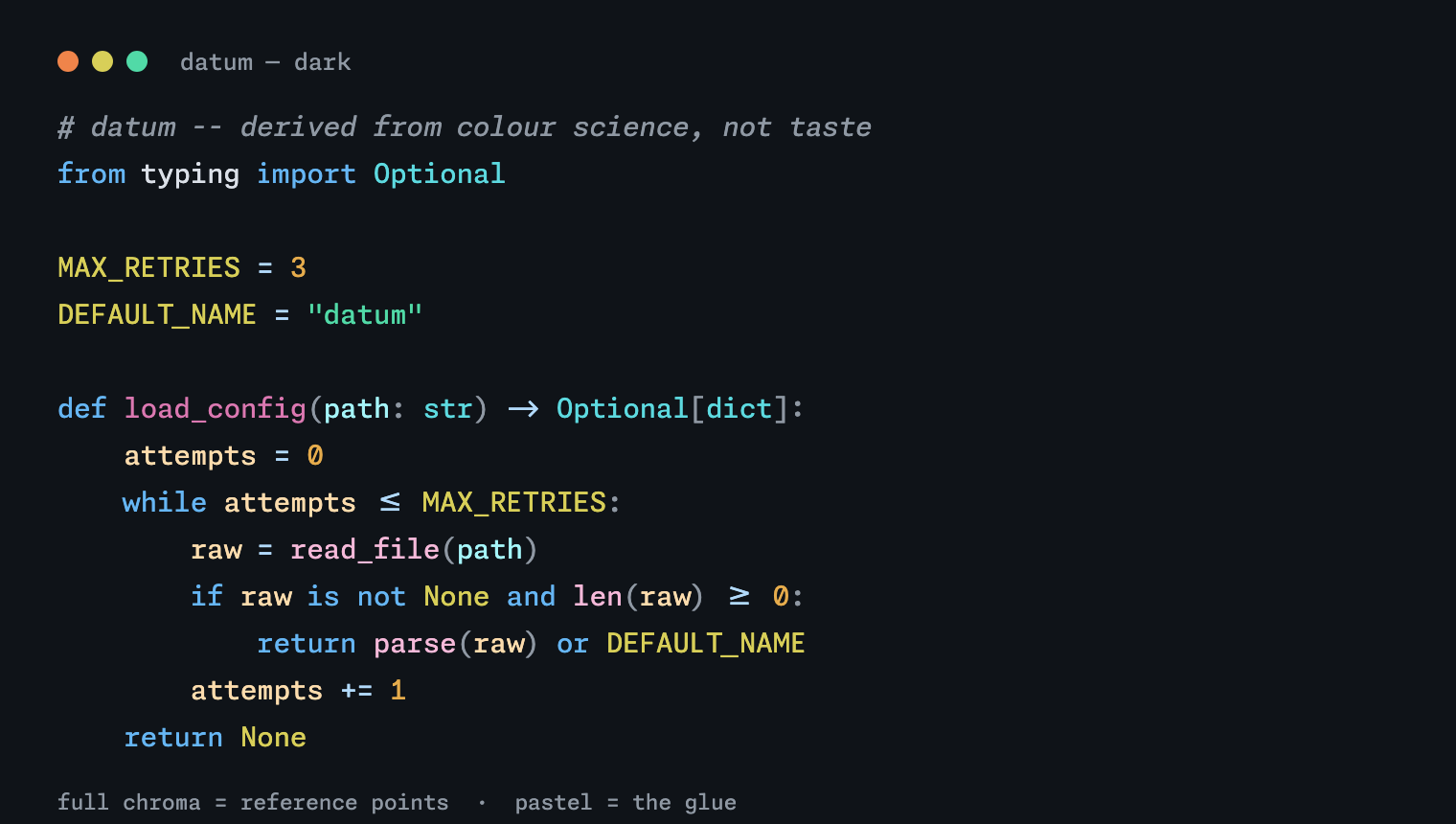Click the "datum" string literal
Viewport: 1456px width, 824px height.
pos(365,314)
